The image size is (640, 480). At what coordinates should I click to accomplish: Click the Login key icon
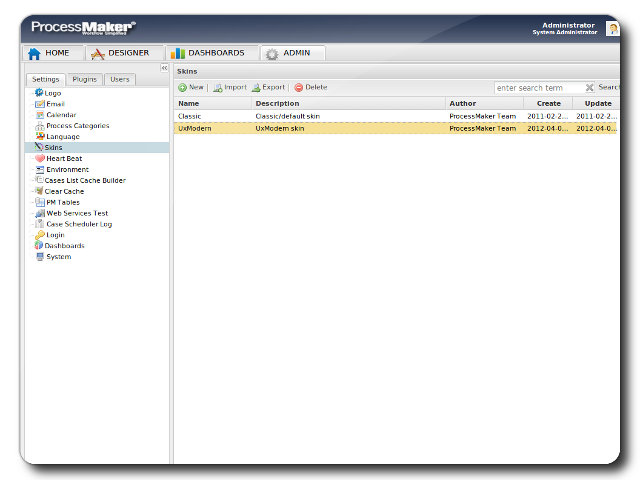39,235
